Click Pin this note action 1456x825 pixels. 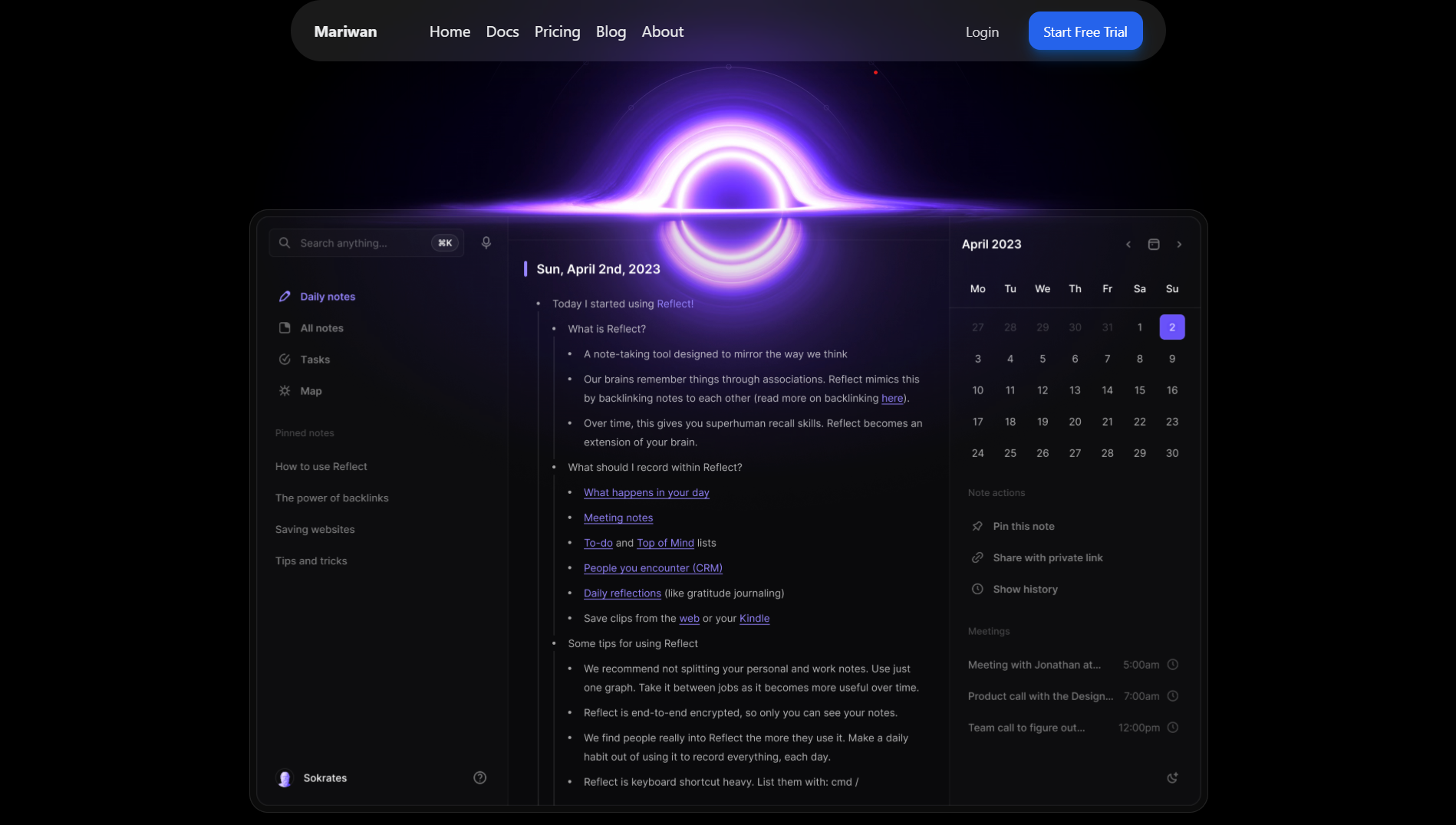click(1023, 527)
